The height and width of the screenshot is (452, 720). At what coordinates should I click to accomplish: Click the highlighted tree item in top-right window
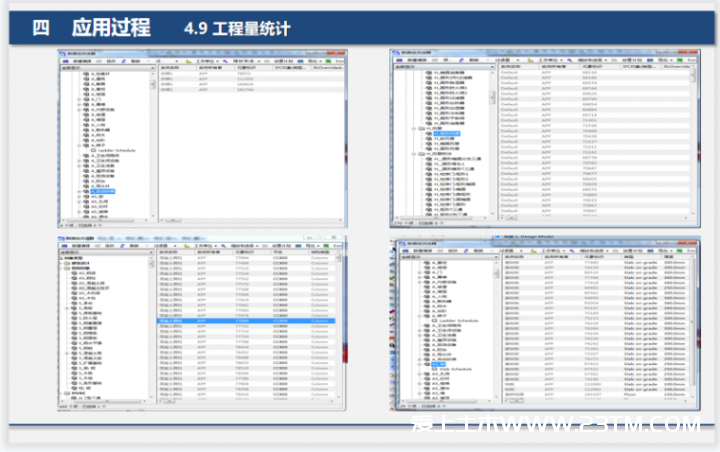coord(446,134)
